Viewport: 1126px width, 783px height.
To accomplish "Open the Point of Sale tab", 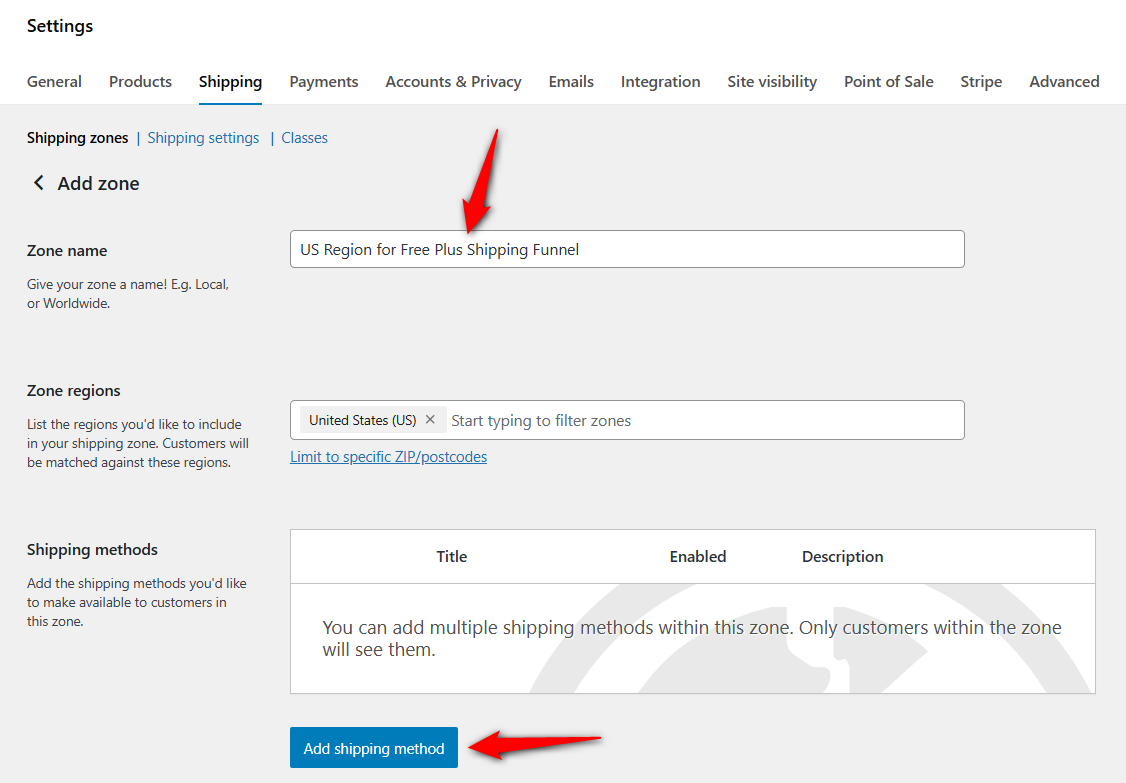I will 888,82.
